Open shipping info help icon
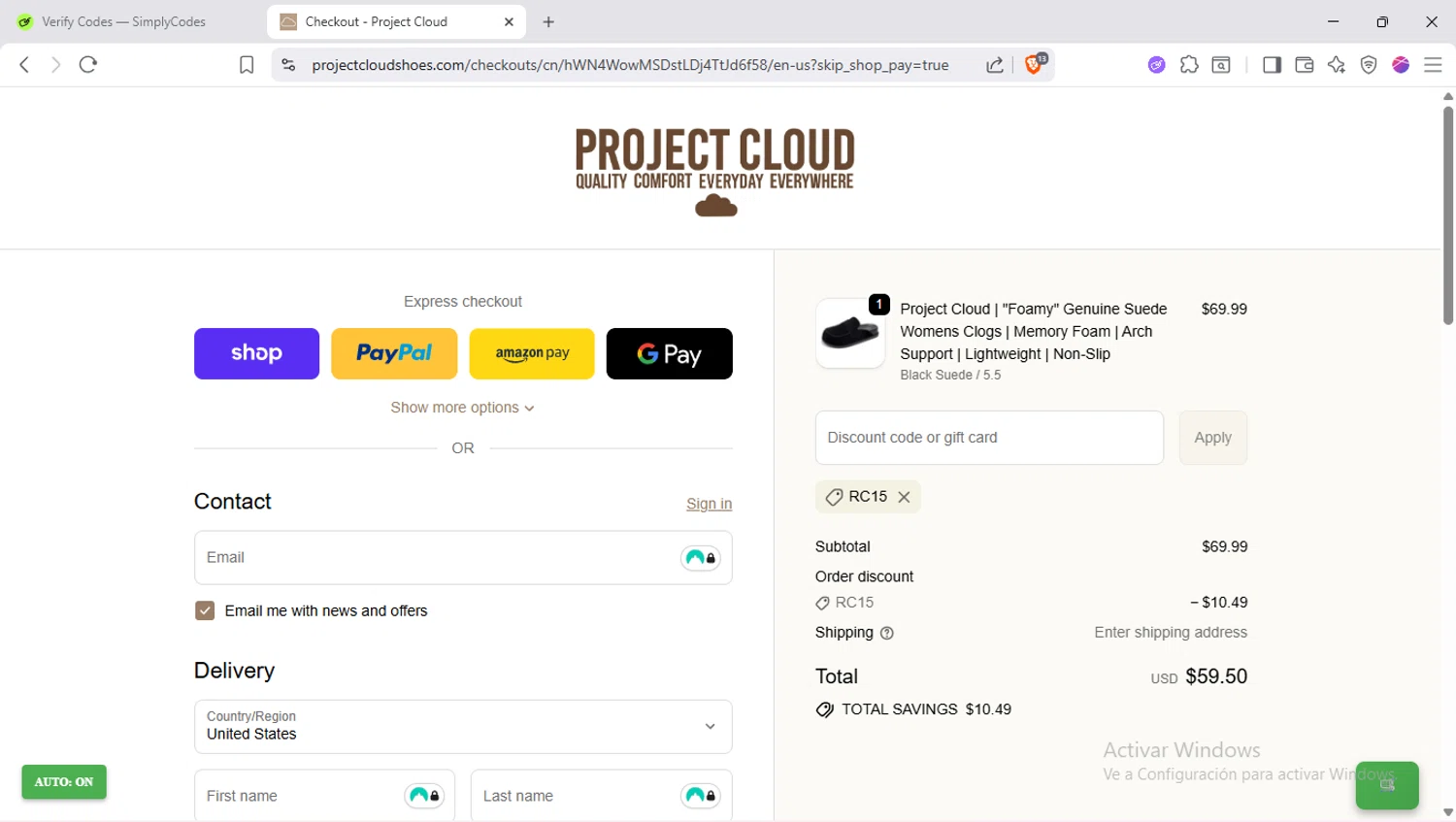1456x822 pixels. pyautogui.click(x=886, y=633)
